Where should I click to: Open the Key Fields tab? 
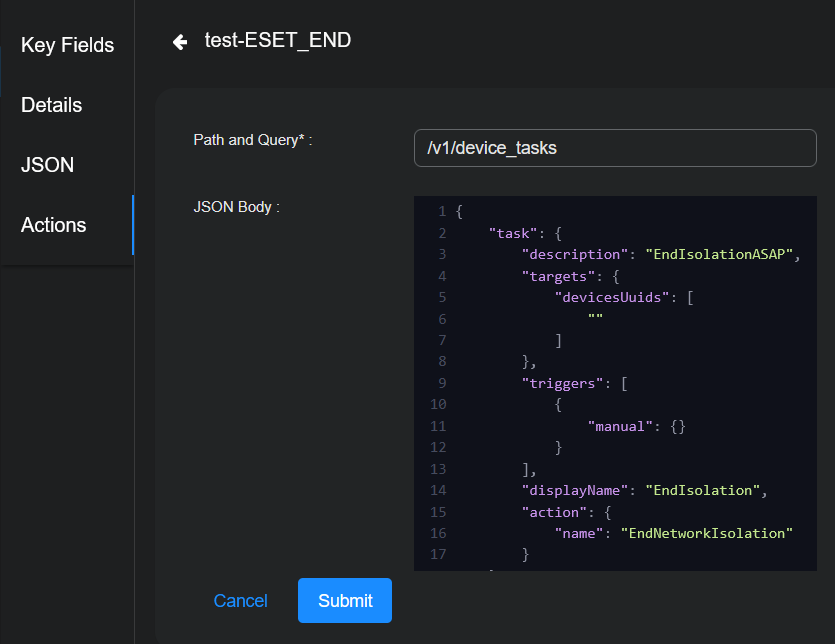67,45
